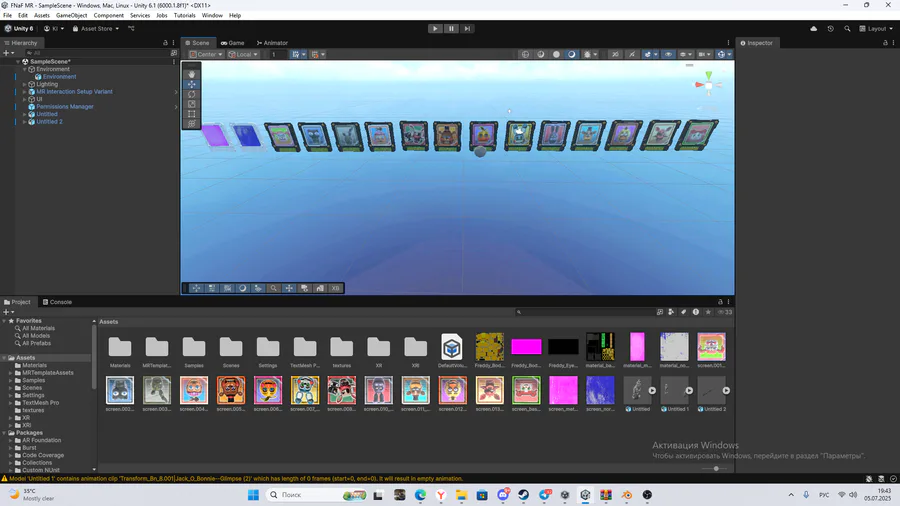
Task: Select Permissions Manager in Hierarchy
Action: 65,107
